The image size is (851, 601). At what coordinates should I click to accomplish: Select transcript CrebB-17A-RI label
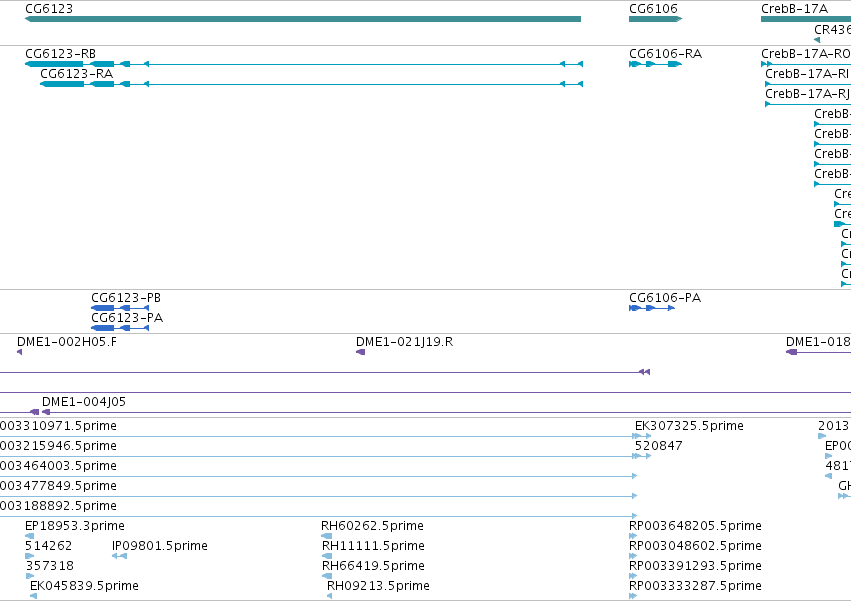pos(806,74)
